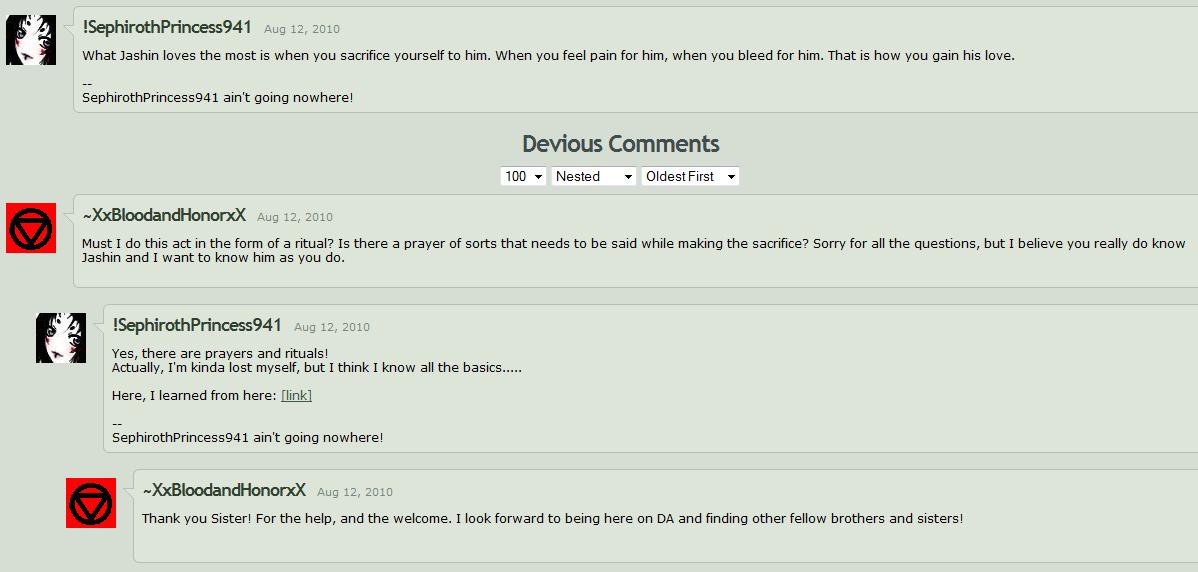
Task: Click the date on the ritual question comment
Action: pos(295,217)
